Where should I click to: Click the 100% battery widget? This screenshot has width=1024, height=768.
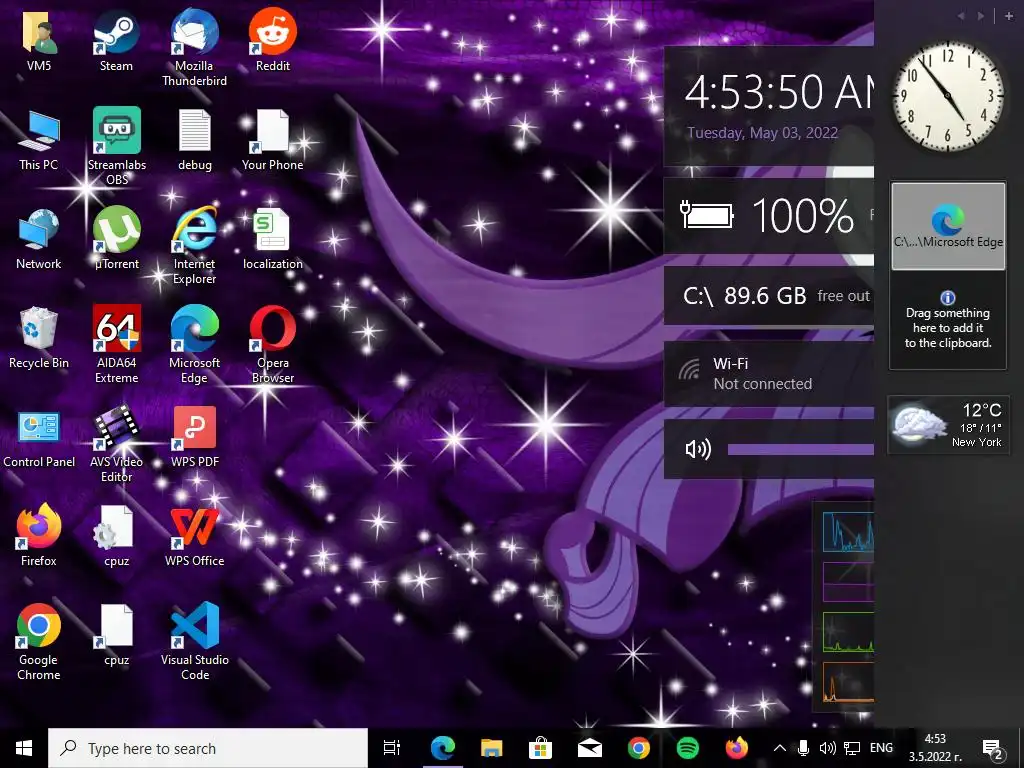(769, 215)
